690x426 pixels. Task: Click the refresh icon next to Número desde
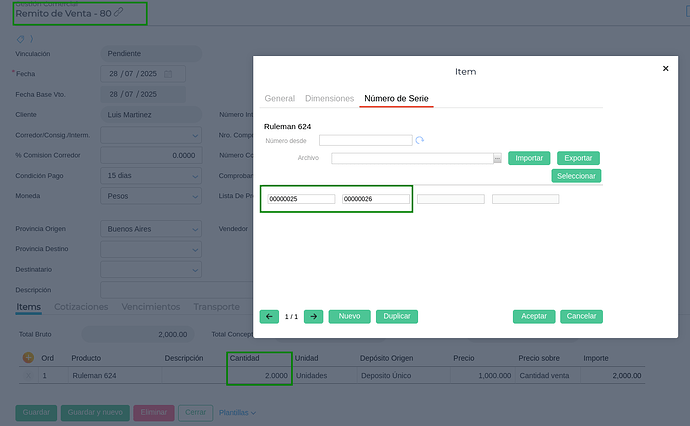420,141
